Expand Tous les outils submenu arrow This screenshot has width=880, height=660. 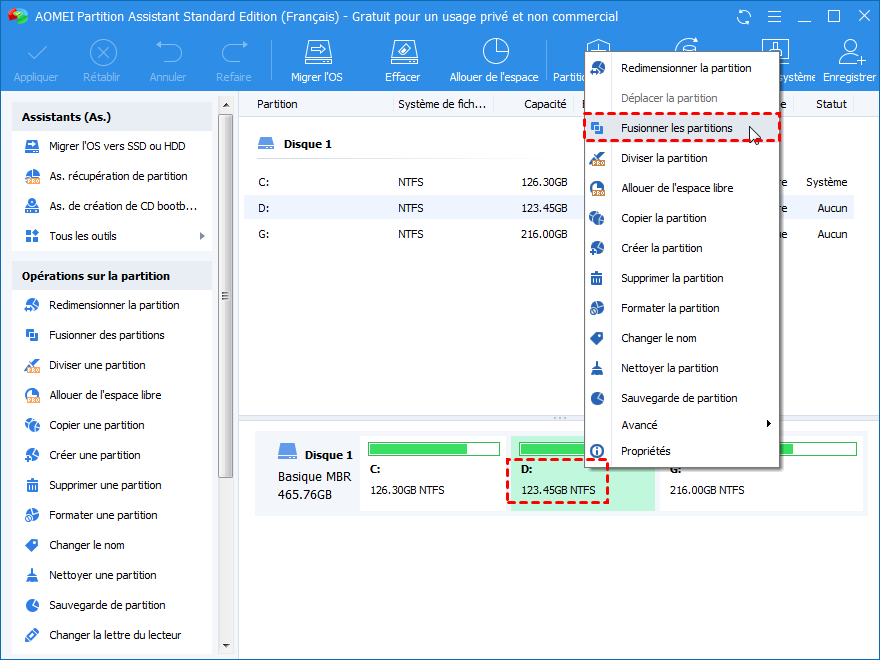(202, 236)
